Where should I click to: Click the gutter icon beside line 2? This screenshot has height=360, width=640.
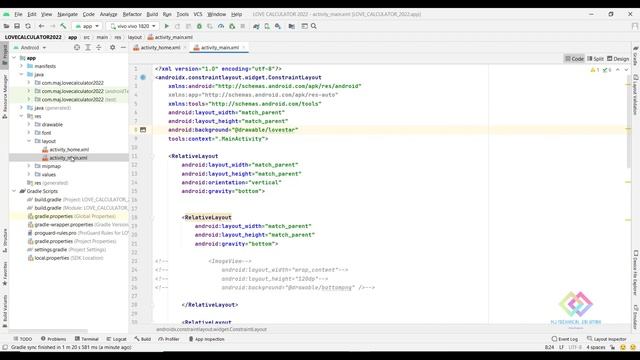coord(143,77)
